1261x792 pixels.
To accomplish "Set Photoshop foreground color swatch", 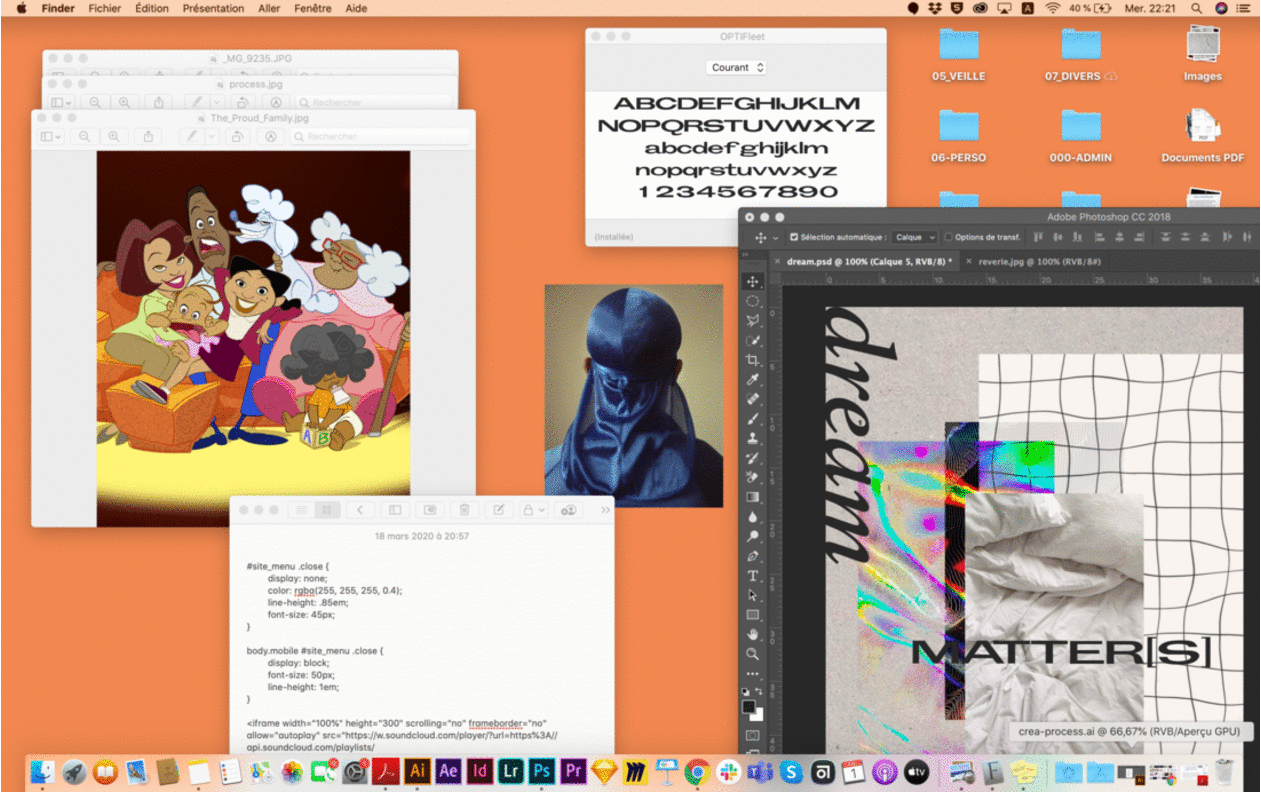I will pyautogui.click(x=749, y=706).
